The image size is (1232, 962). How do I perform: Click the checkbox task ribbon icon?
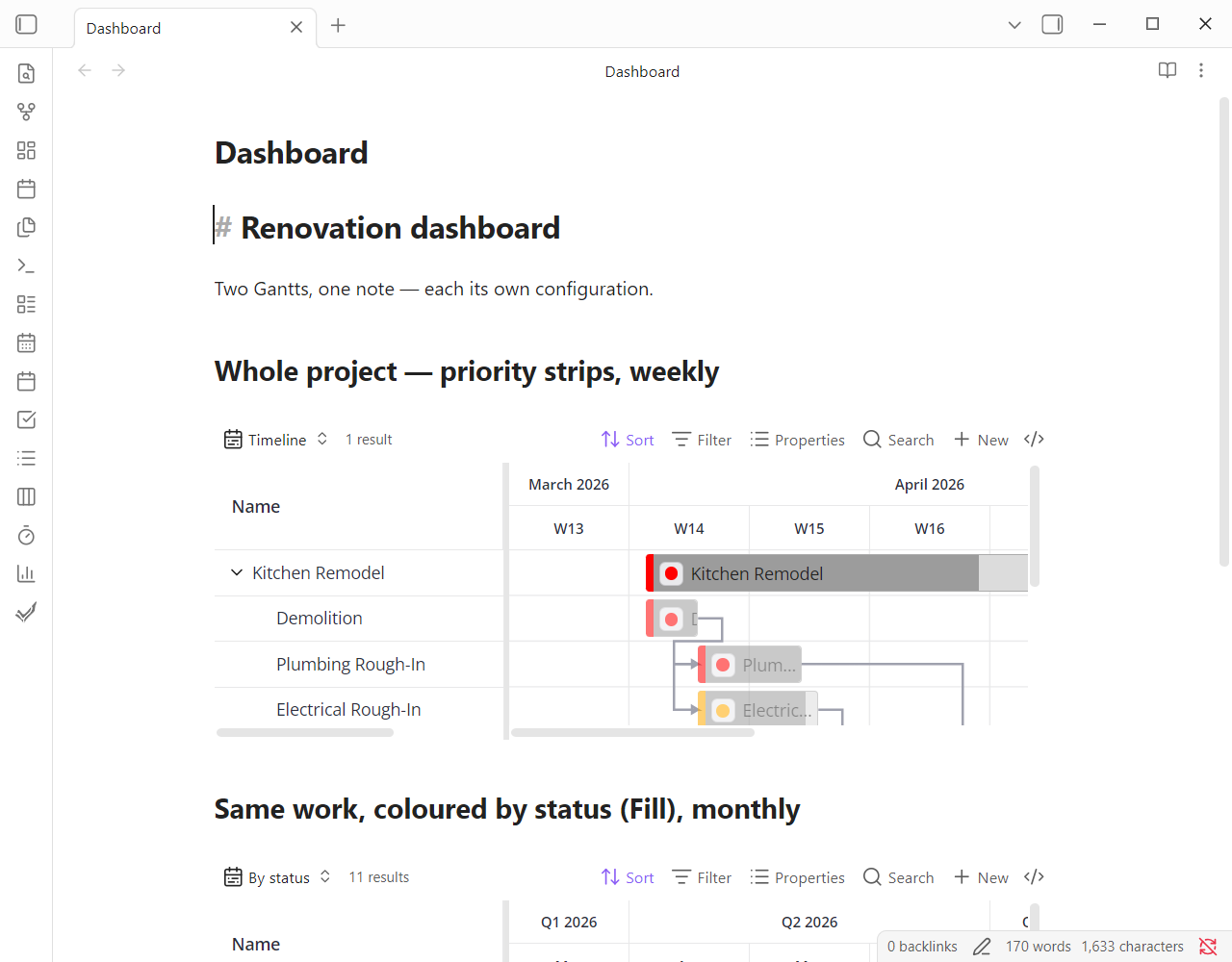[x=27, y=419]
